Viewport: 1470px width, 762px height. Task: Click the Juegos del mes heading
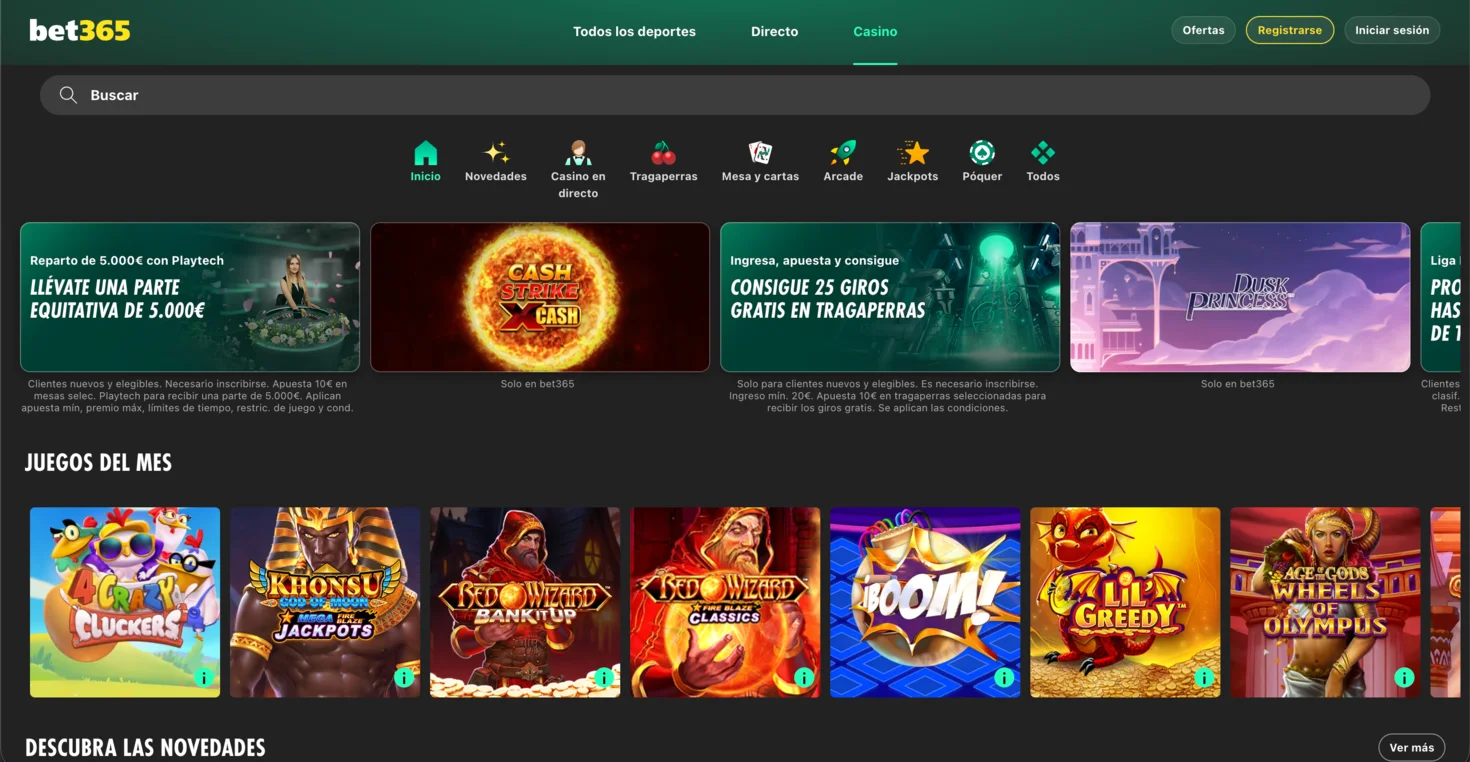[98, 463]
